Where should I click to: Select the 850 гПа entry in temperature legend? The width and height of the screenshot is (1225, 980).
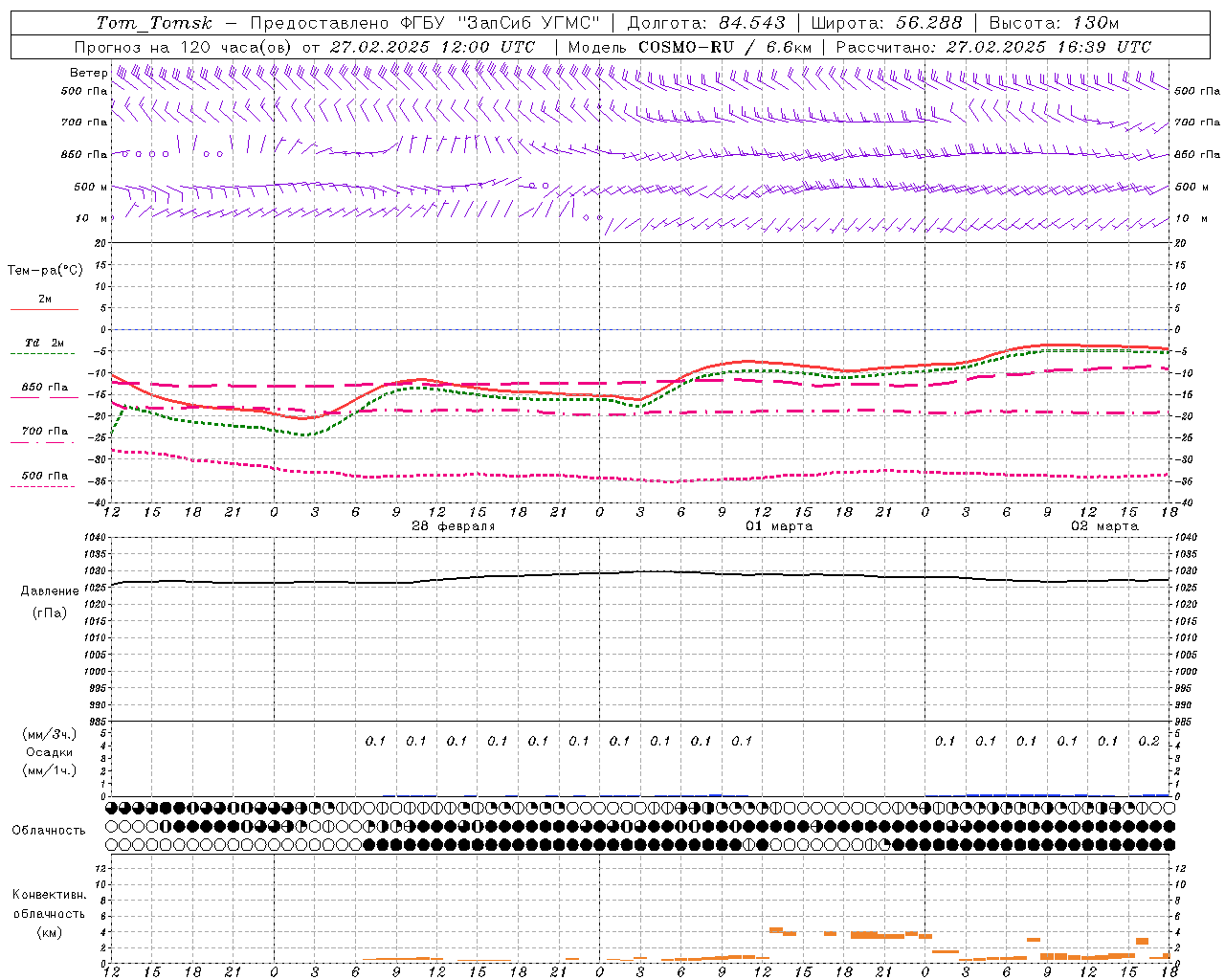point(45,388)
